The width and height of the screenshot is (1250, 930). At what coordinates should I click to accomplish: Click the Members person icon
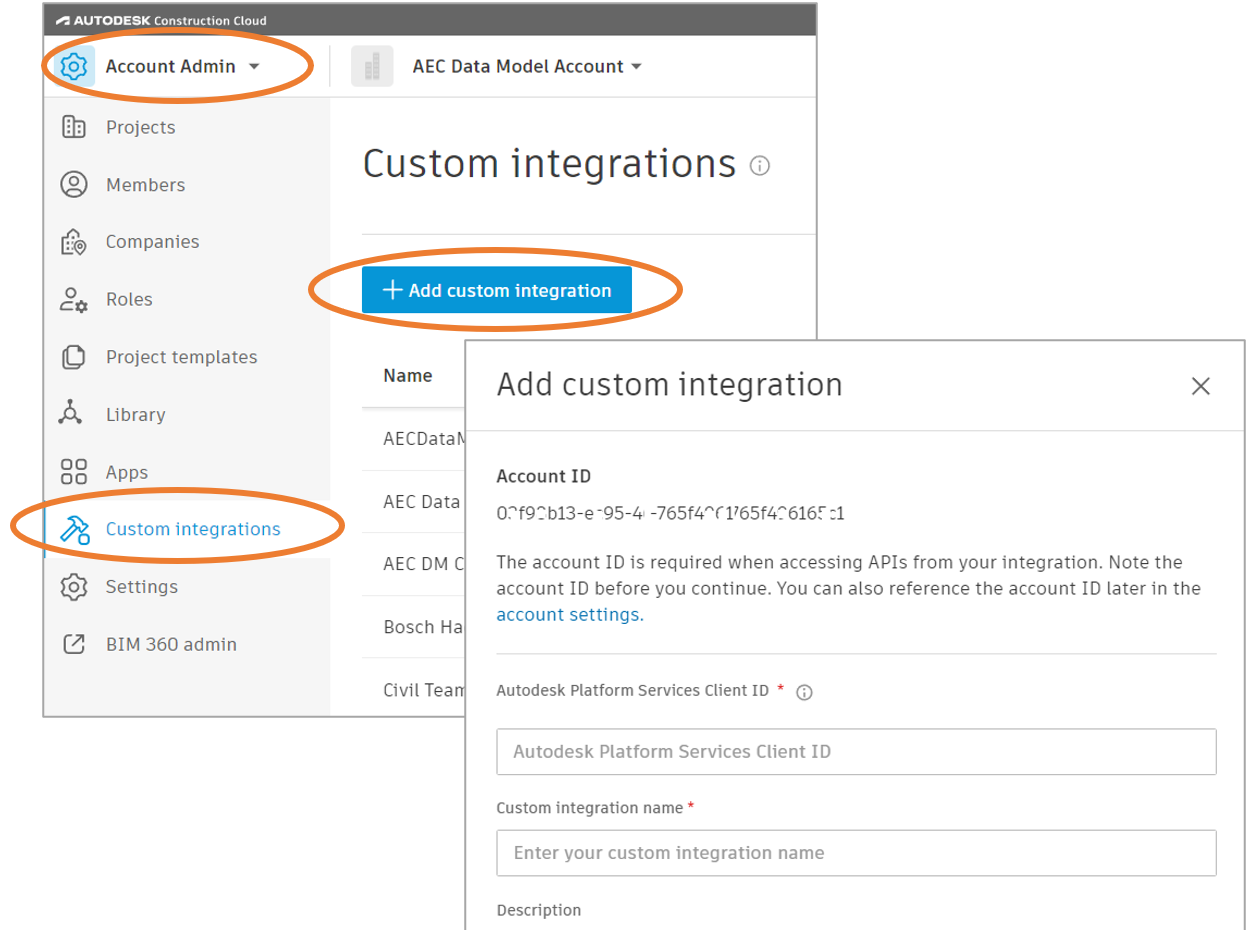(74, 185)
